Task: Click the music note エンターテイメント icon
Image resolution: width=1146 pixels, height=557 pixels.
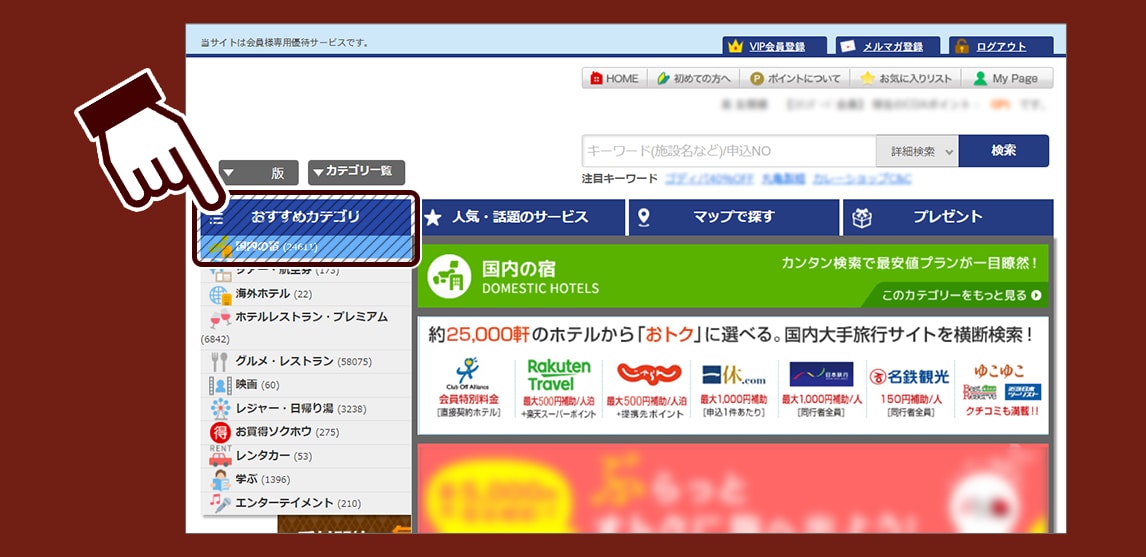Action: click(x=220, y=503)
